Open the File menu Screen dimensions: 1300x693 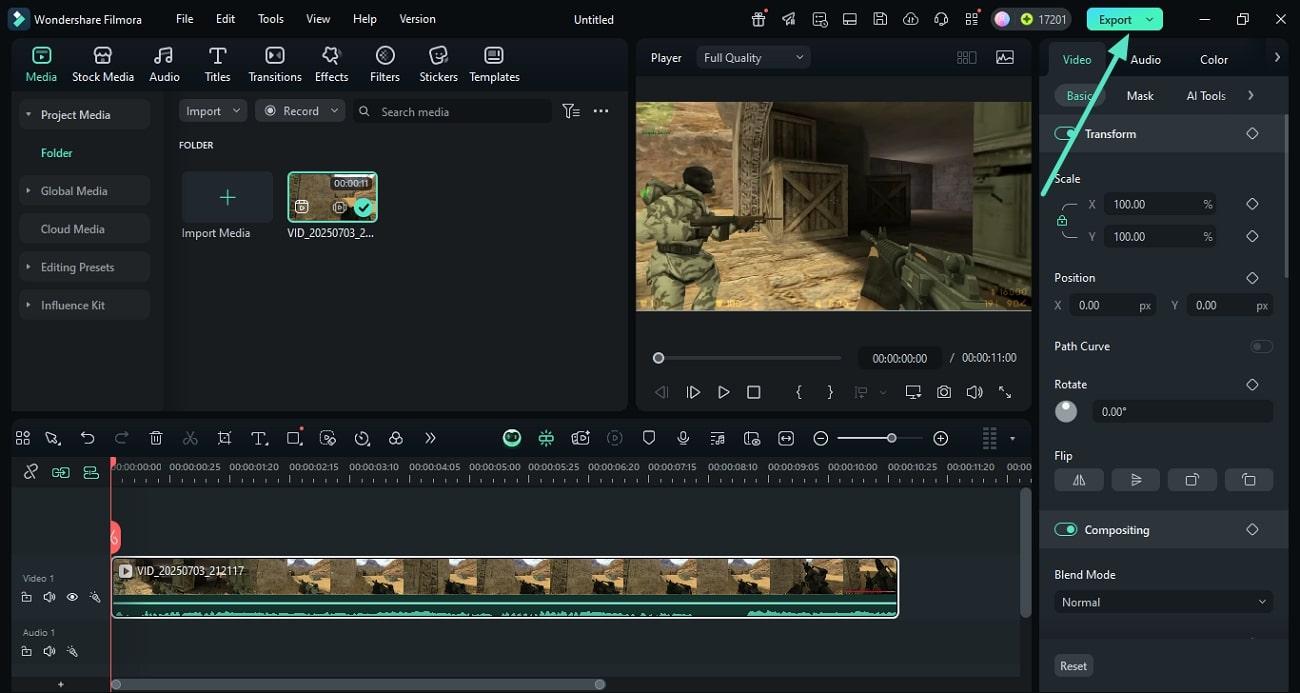point(184,19)
